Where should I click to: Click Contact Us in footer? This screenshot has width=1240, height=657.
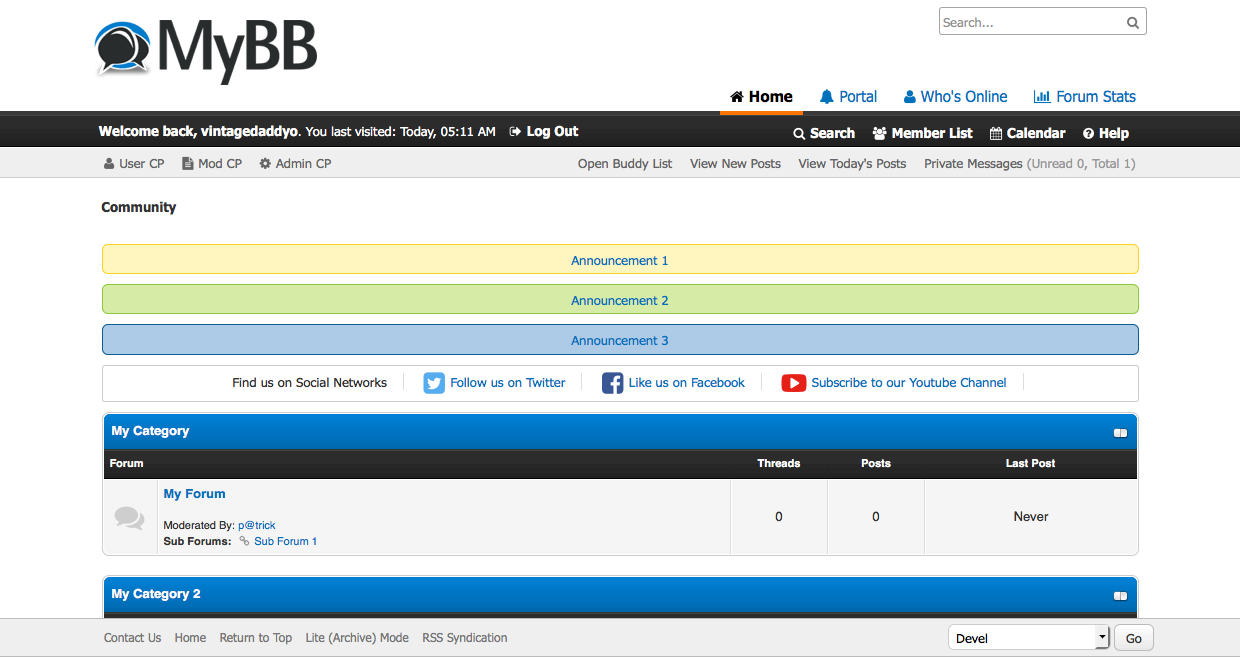[132, 638]
